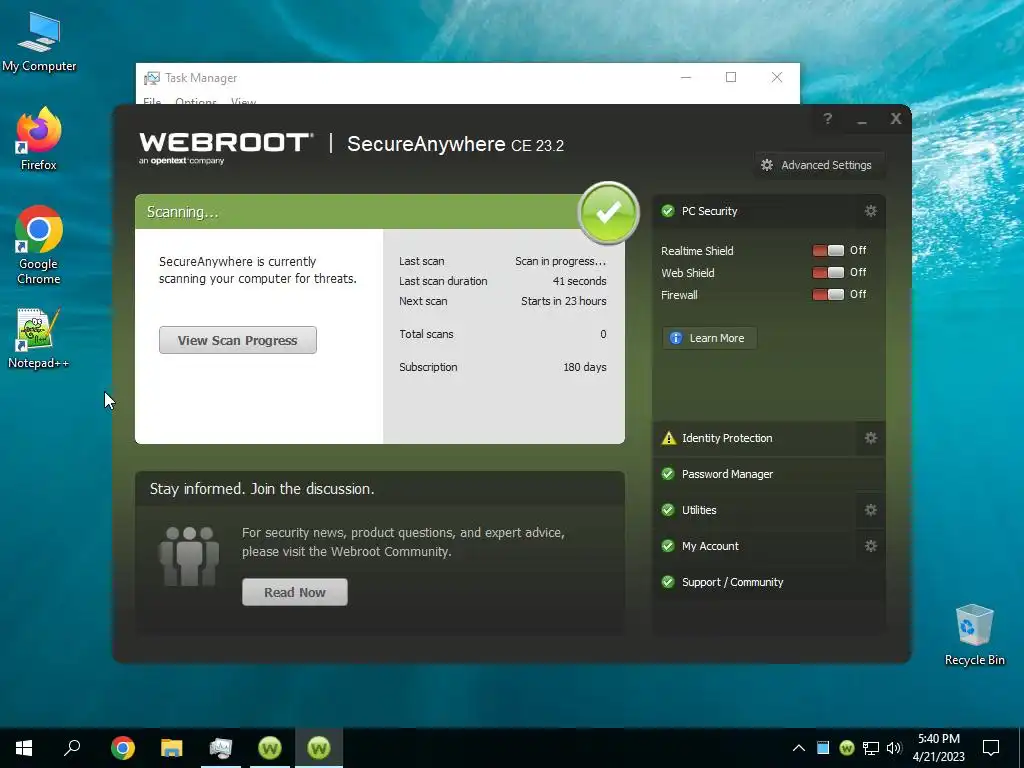Open Utilities settings gear
This screenshot has height=768, width=1024.
(x=871, y=510)
